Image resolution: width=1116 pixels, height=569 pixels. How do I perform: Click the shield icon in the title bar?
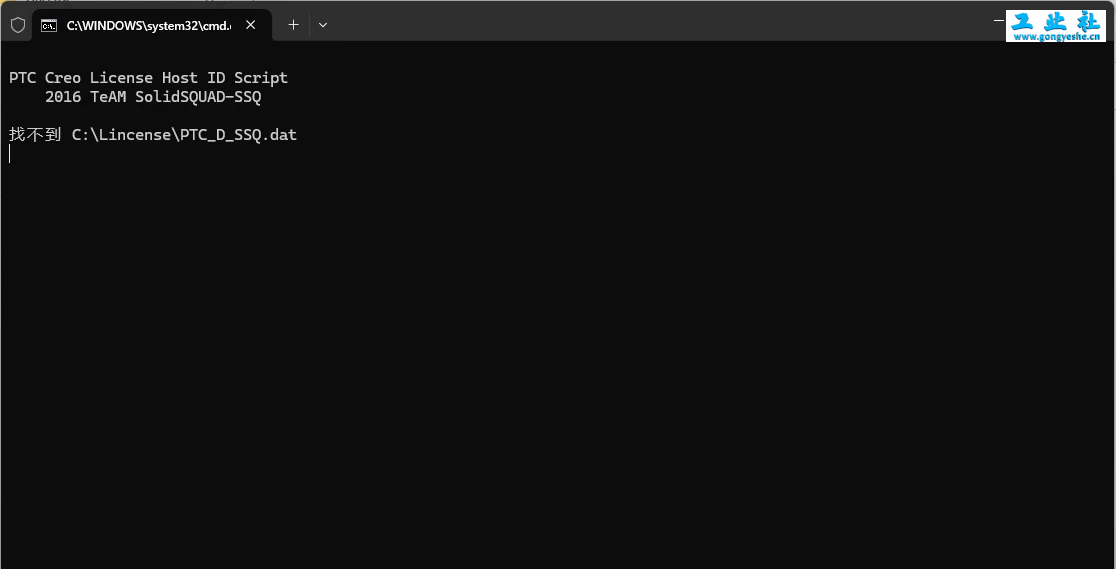pos(18,25)
